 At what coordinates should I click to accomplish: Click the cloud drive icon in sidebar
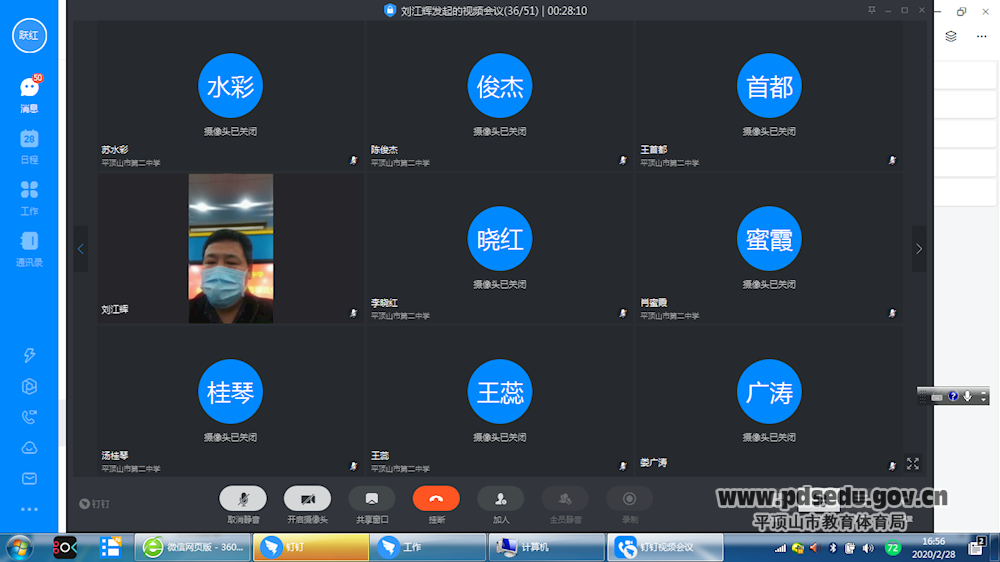click(29, 448)
